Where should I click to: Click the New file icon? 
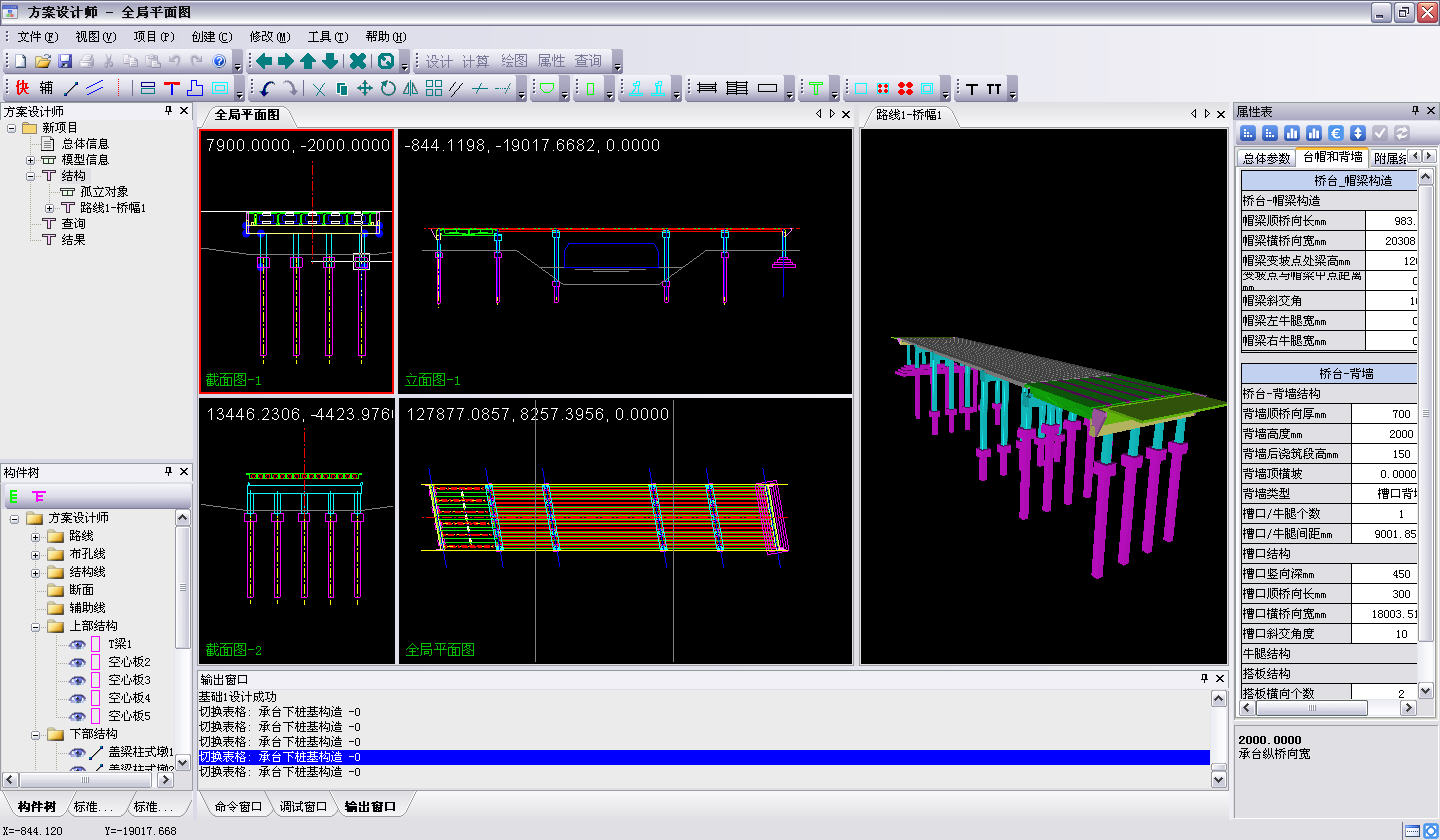[x=20, y=61]
